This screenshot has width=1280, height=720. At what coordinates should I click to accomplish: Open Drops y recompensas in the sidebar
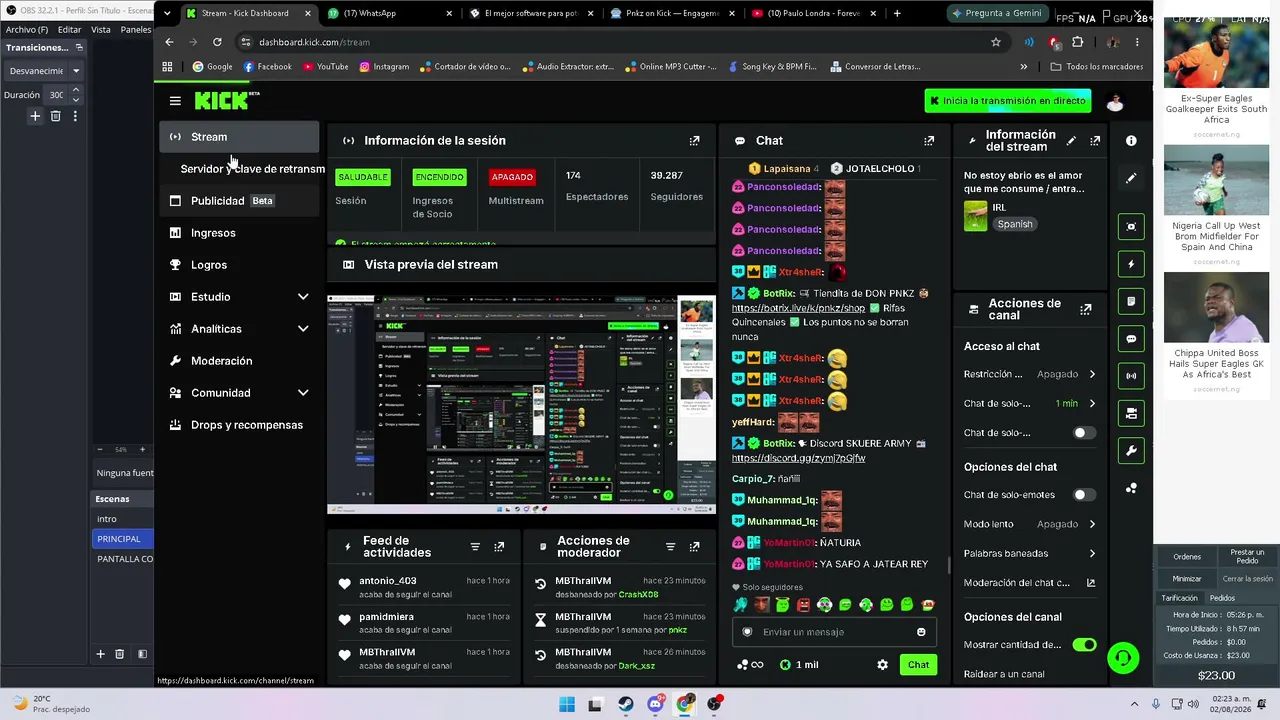(x=240, y=425)
